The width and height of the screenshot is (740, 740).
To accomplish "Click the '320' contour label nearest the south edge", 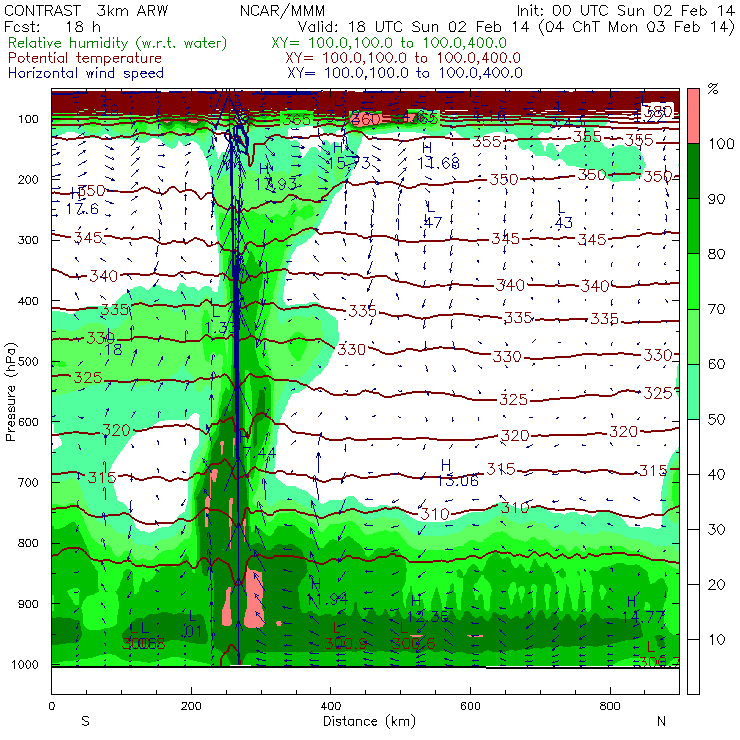I will click(116, 430).
